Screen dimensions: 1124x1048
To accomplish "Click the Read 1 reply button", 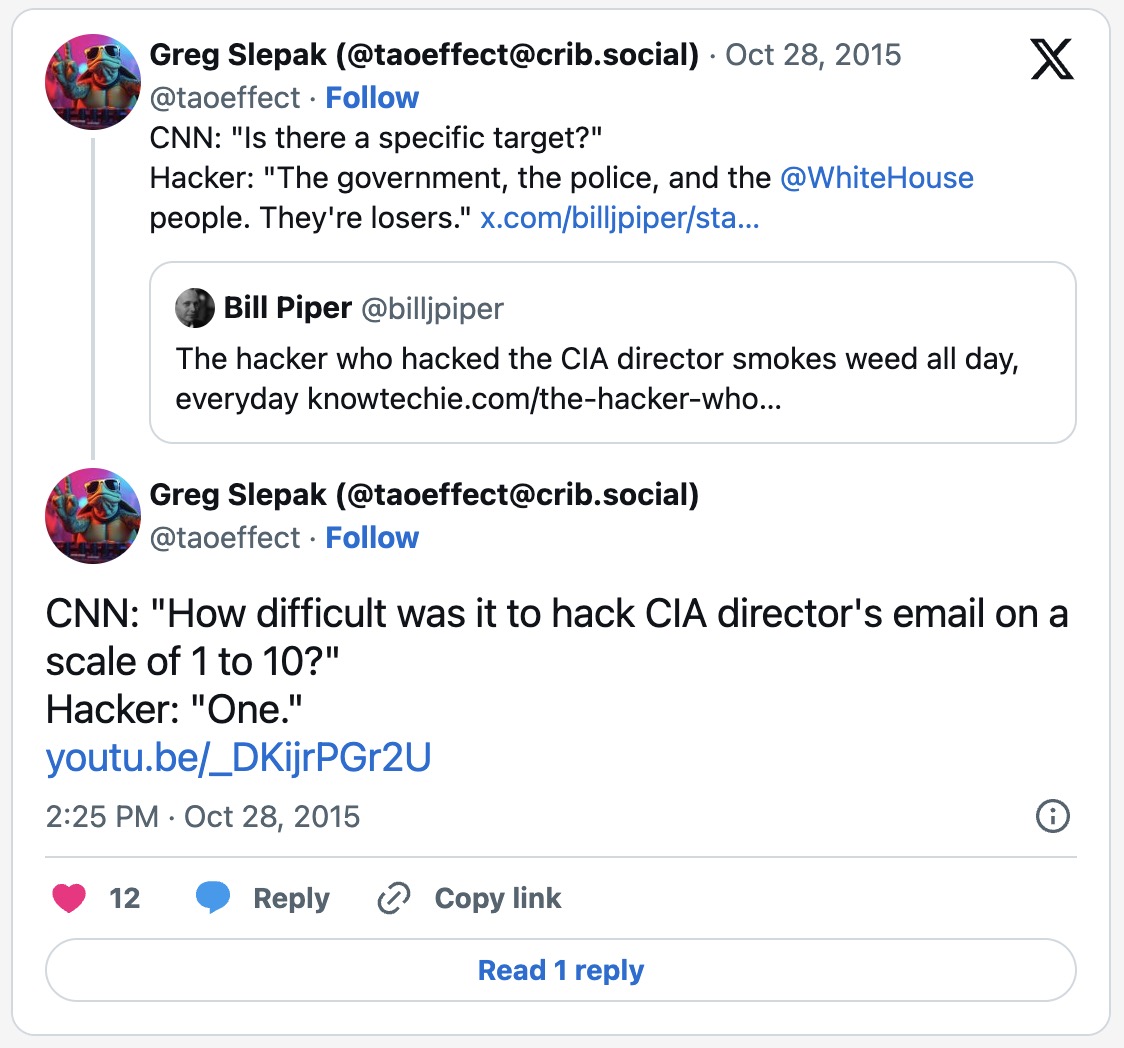I will (561, 970).
